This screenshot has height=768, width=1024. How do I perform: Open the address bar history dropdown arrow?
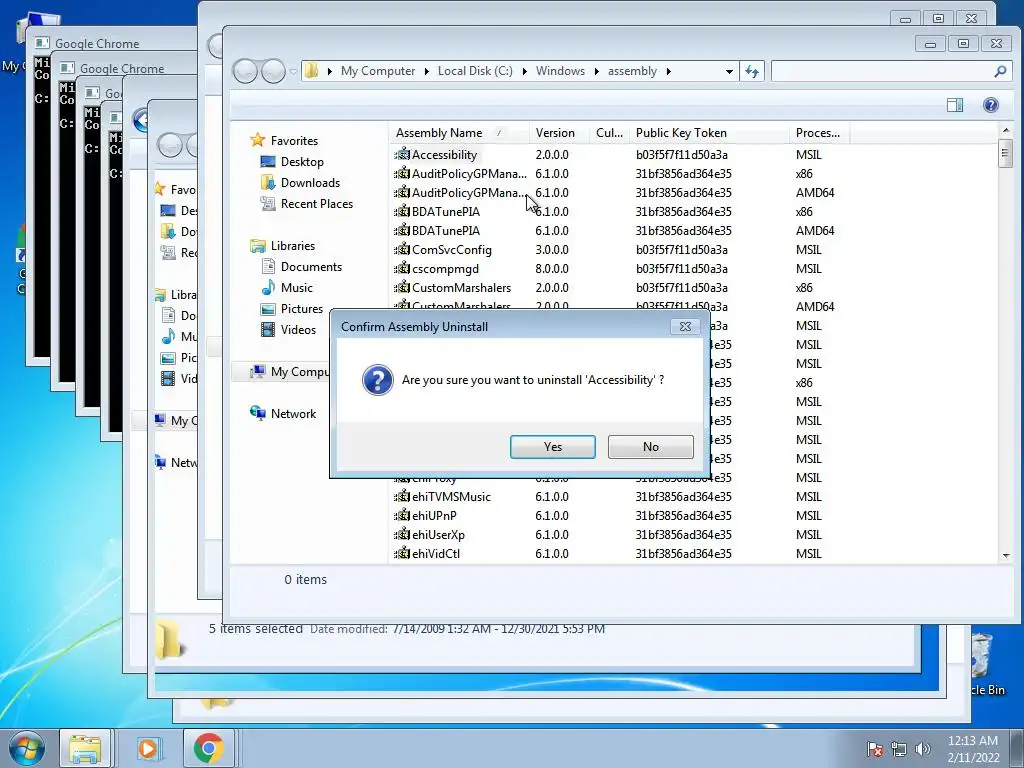(729, 71)
